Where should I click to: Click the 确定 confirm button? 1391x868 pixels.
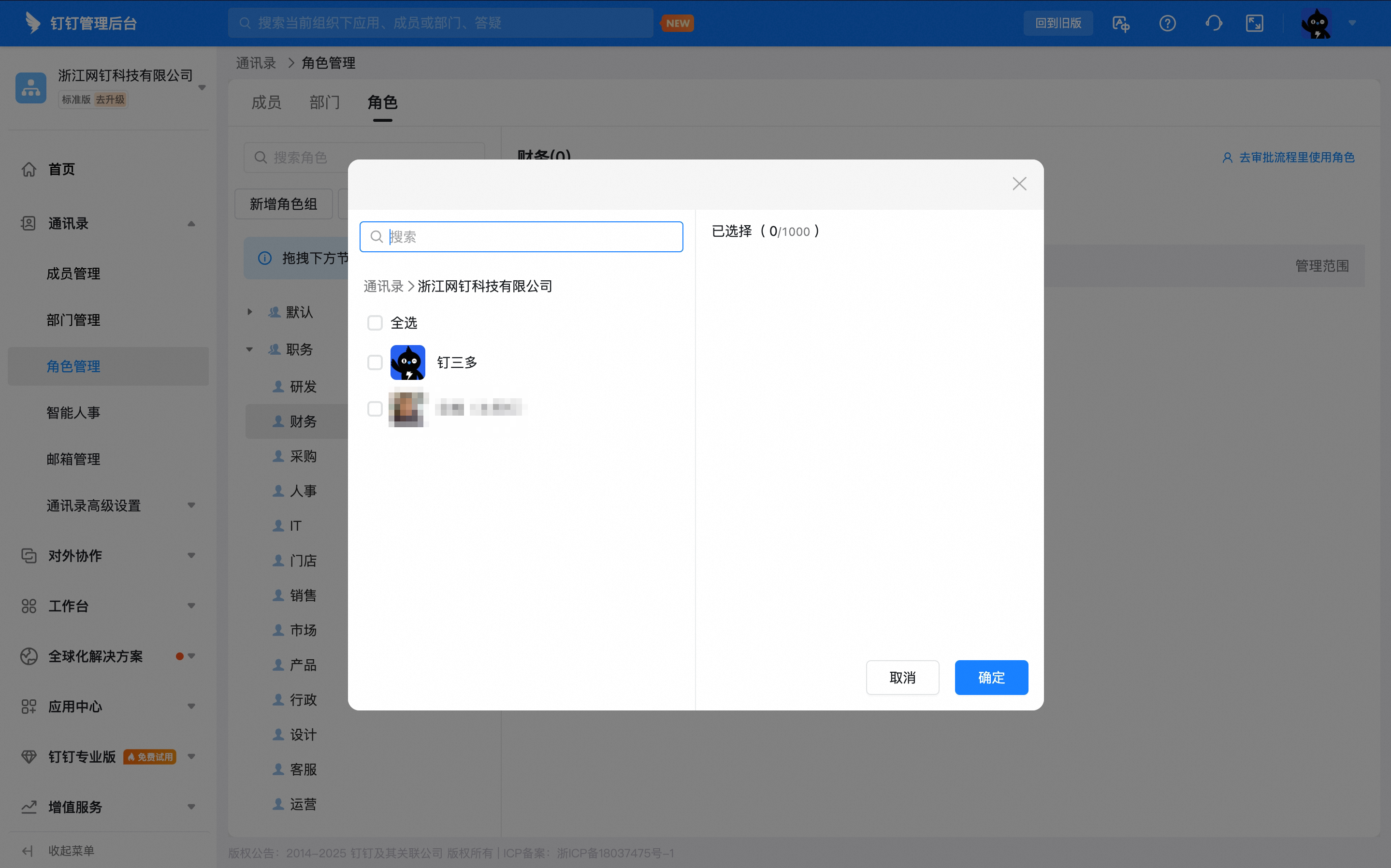pos(991,678)
